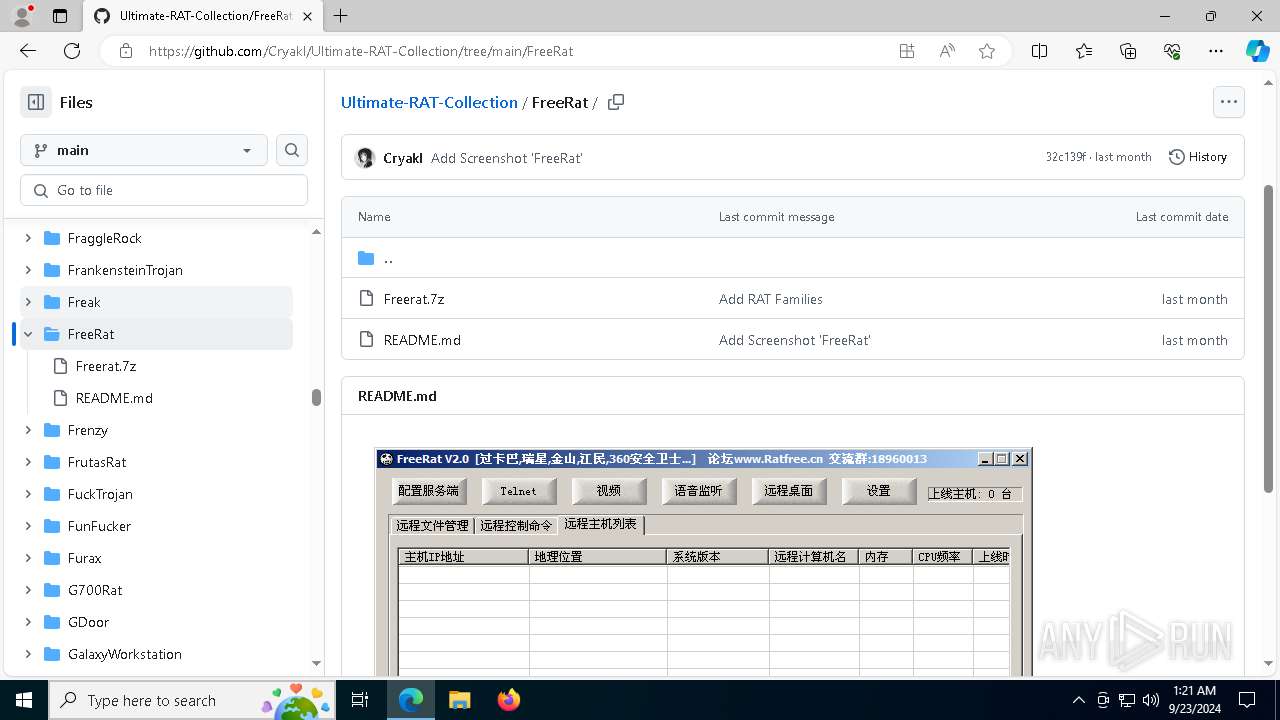The image size is (1280, 720).
Task: Open the tab actions menu icon
Action: [x=60, y=16]
